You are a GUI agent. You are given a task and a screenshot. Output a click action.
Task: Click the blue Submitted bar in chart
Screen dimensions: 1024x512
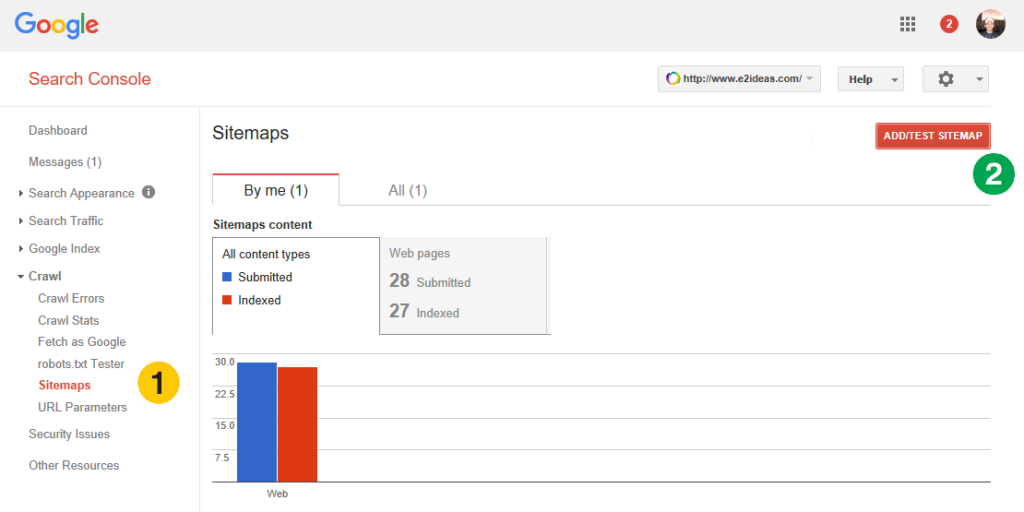[x=257, y=422]
